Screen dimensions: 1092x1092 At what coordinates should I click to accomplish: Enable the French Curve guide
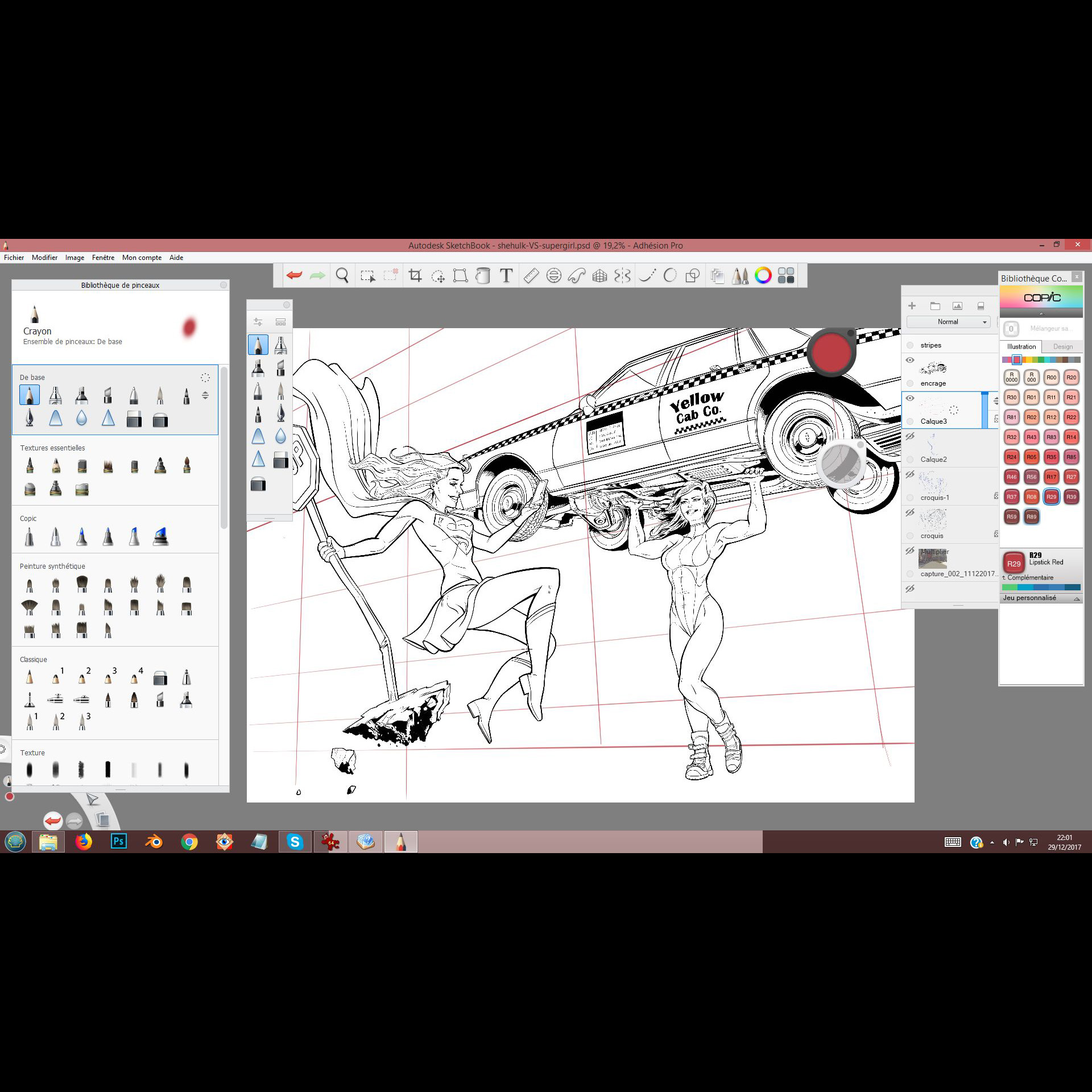tap(576, 276)
